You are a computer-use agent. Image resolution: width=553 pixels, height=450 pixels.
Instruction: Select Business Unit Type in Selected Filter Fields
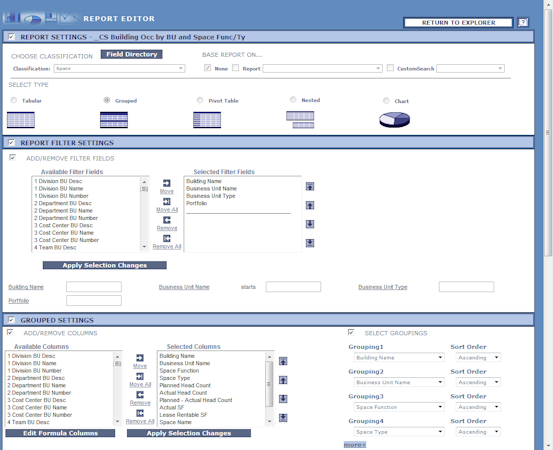(x=211, y=196)
